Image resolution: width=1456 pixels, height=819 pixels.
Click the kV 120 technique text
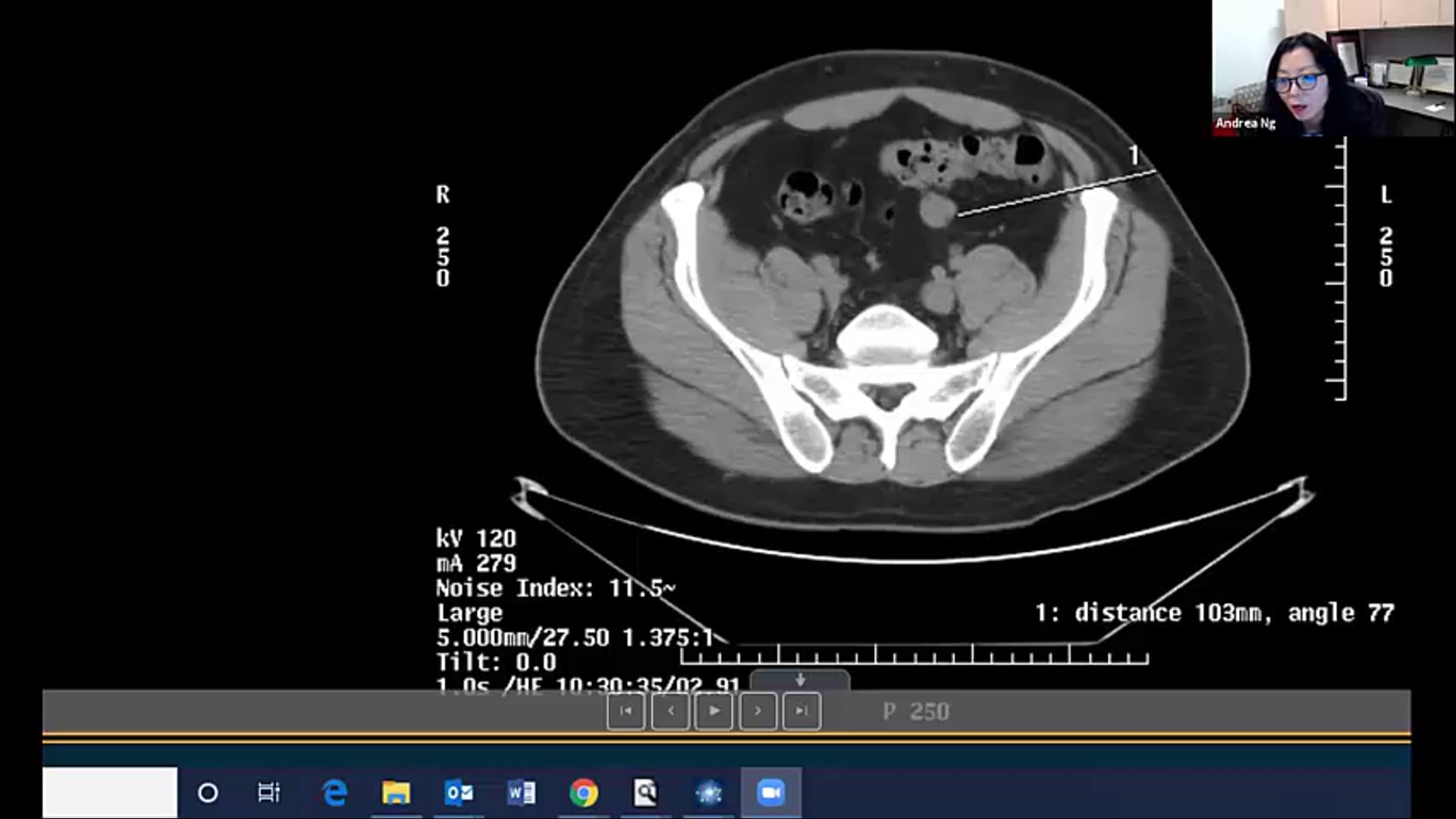point(475,539)
